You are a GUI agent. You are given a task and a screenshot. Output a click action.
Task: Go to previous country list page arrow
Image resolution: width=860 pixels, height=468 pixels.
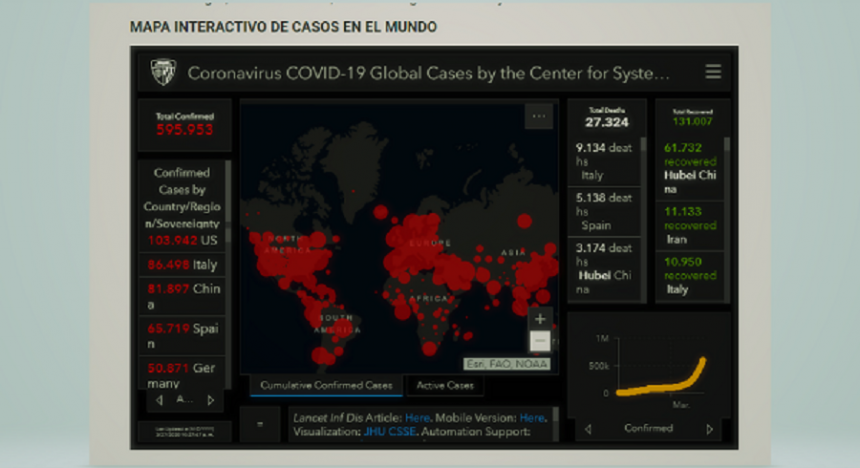pos(159,400)
